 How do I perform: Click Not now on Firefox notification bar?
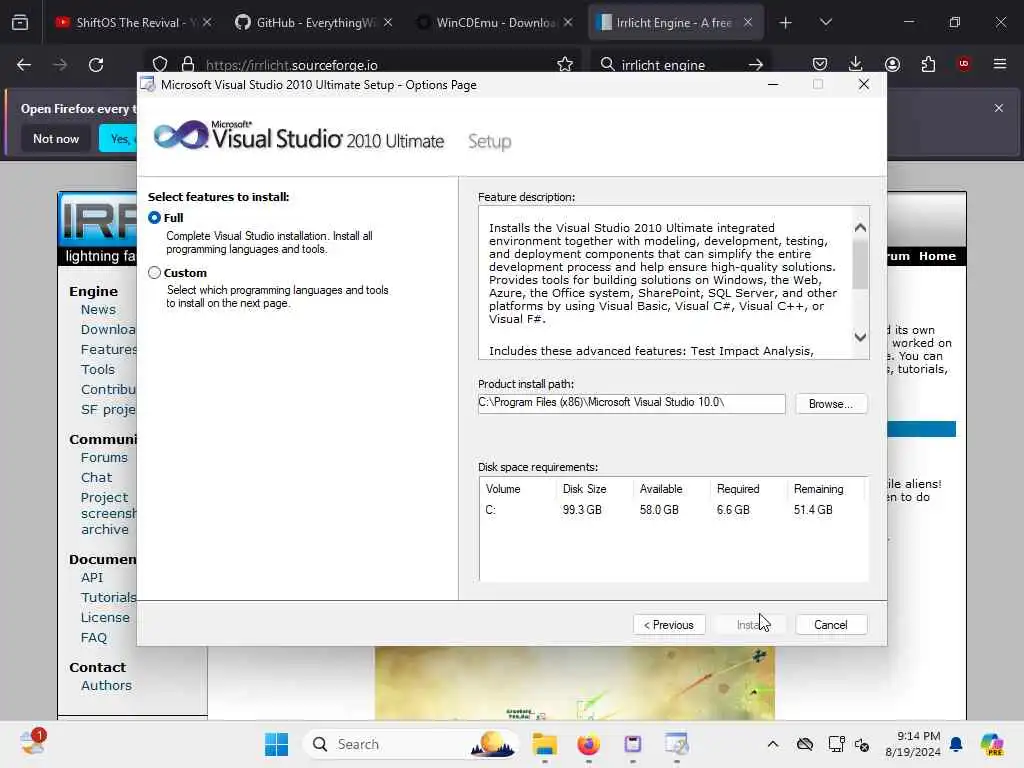[56, 138]
